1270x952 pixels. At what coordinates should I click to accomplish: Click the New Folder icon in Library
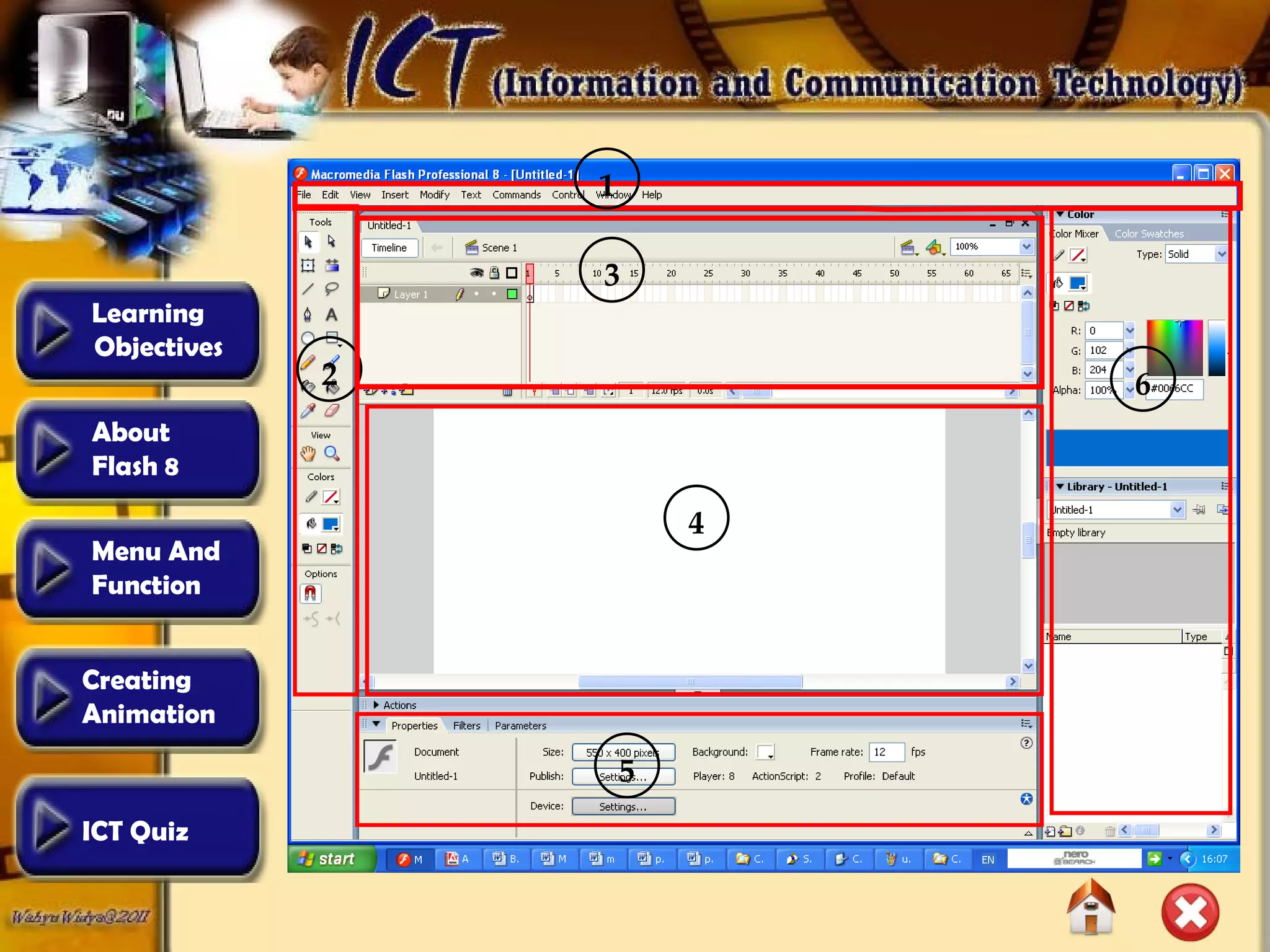click(x=1065, y=831)
